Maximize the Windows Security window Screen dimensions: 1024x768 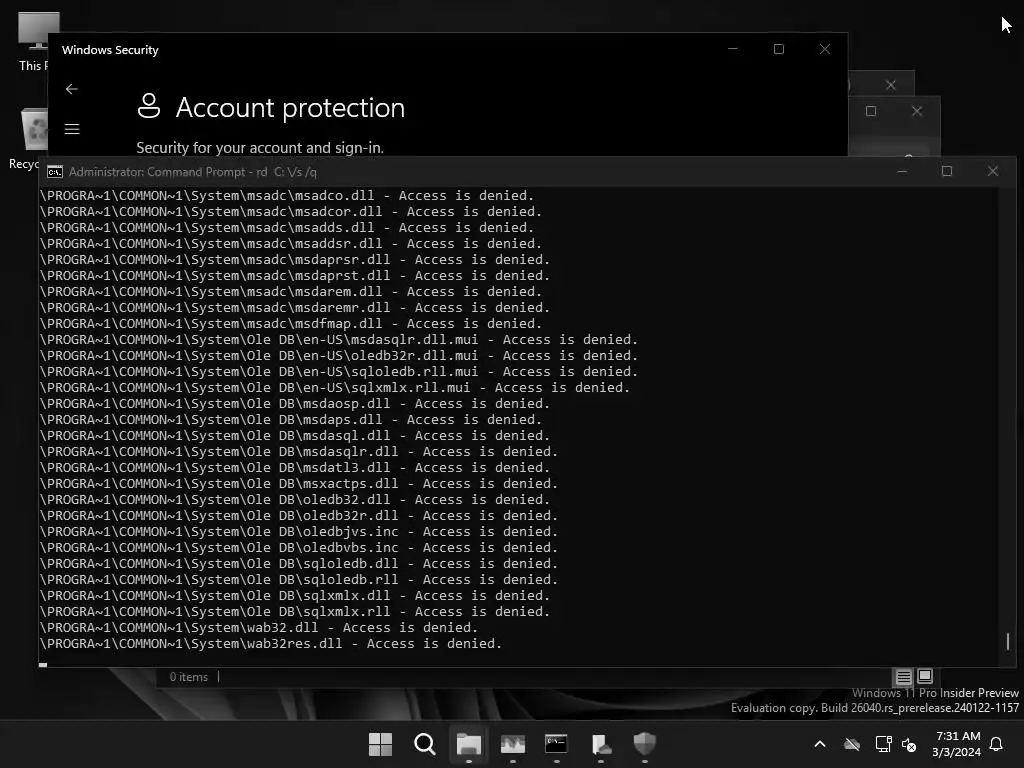[778, 49]
